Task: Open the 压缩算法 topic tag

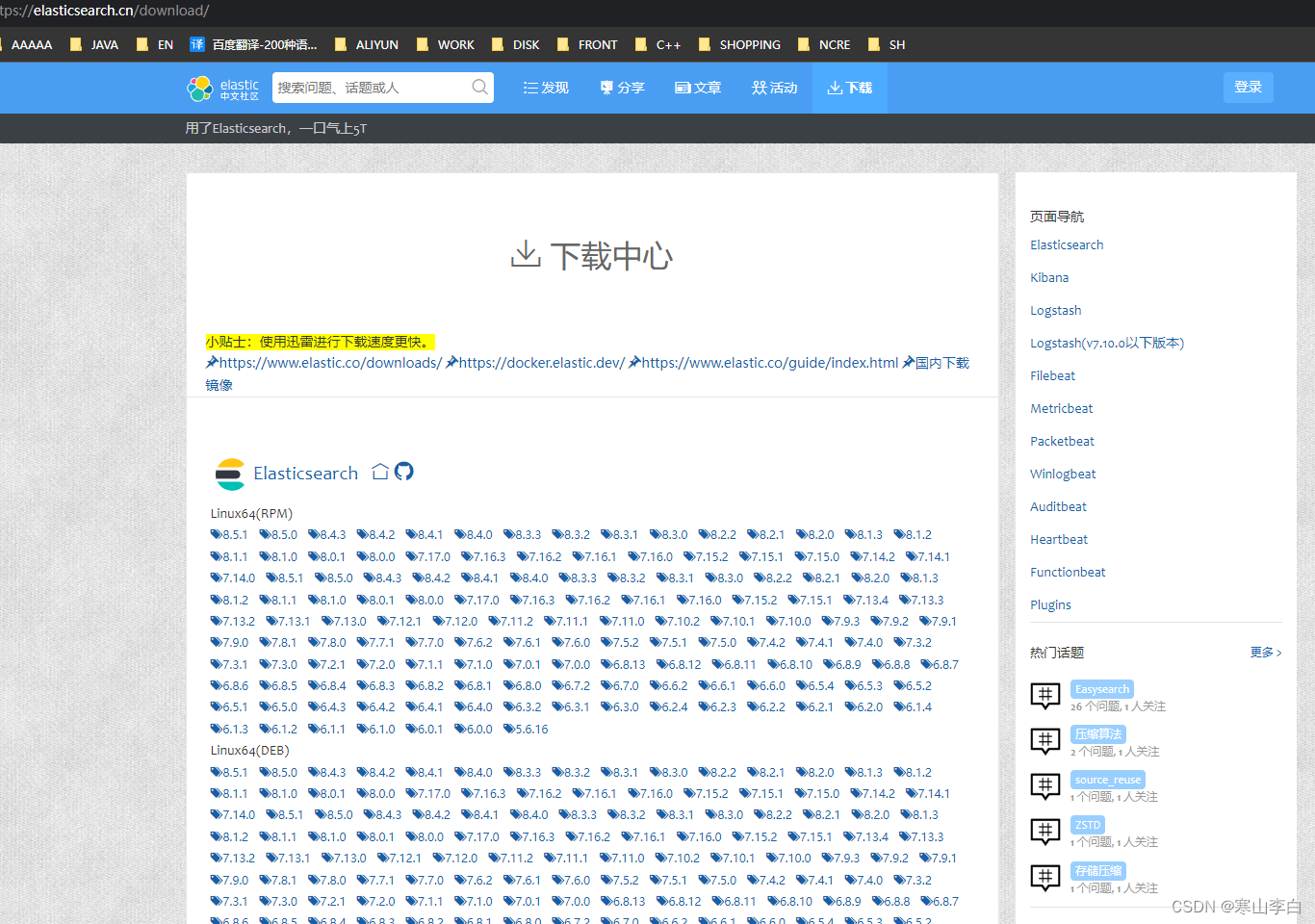Action: coord(1098,734)
